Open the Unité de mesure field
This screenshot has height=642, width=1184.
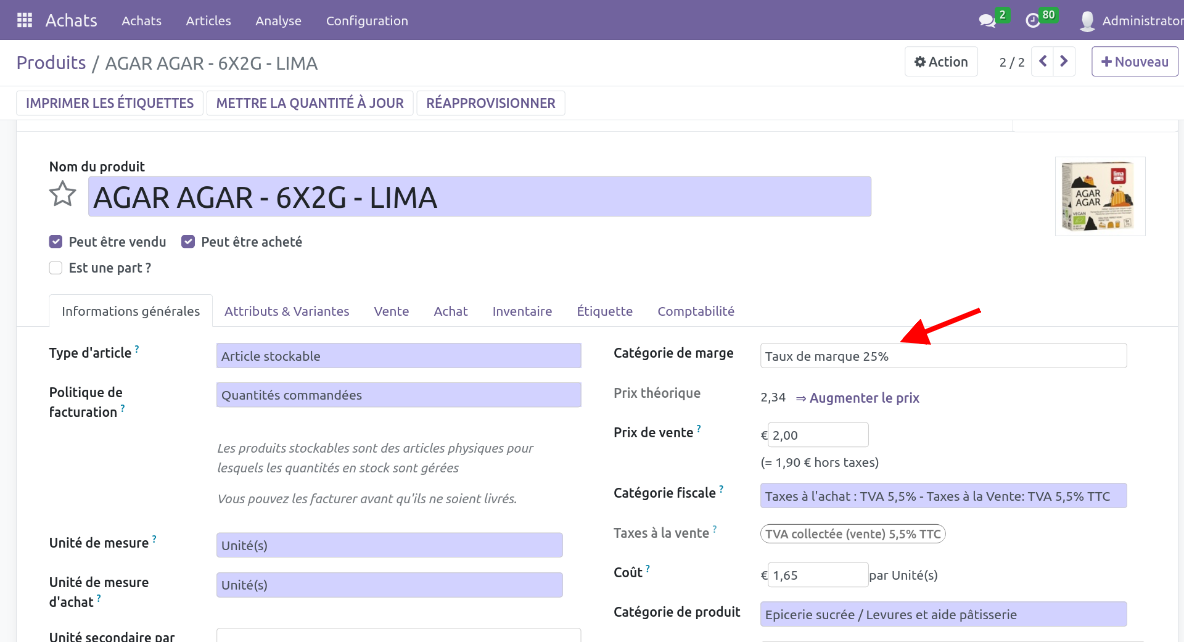[390, 545]
